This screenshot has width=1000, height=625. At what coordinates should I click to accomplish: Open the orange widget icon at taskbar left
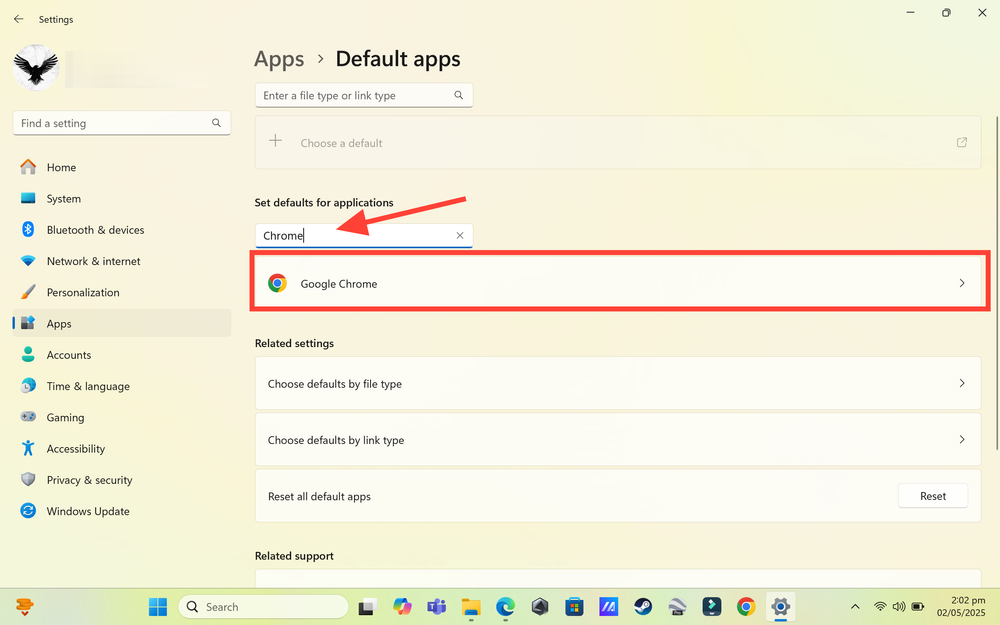(24, 607)
